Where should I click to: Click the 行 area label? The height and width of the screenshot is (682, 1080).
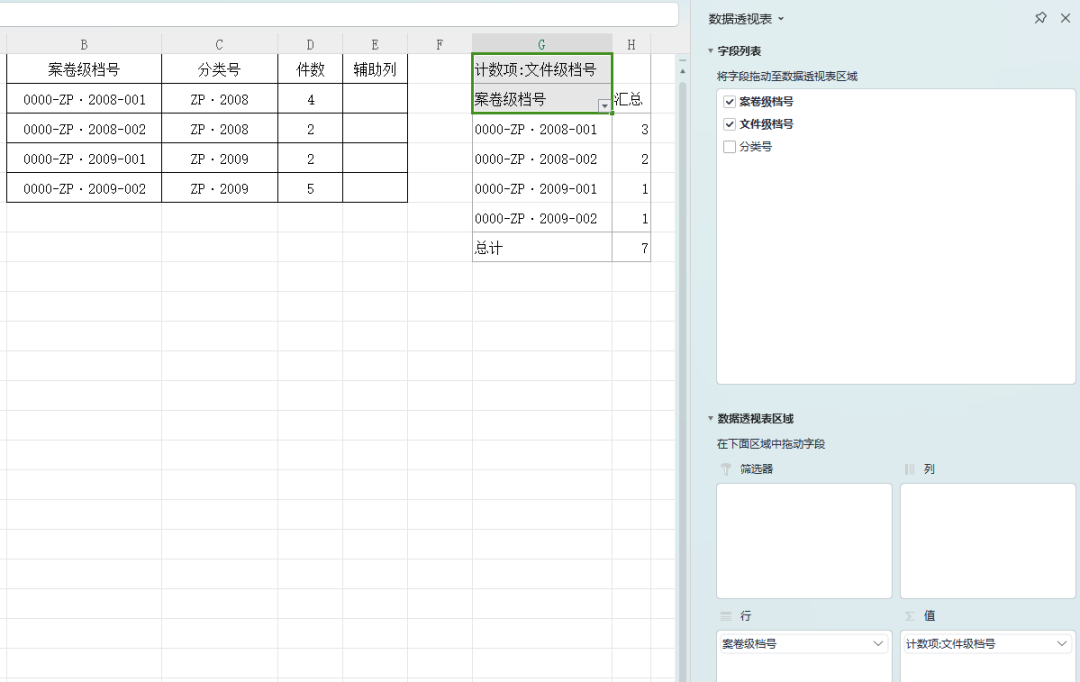click(x=745, y=616)
